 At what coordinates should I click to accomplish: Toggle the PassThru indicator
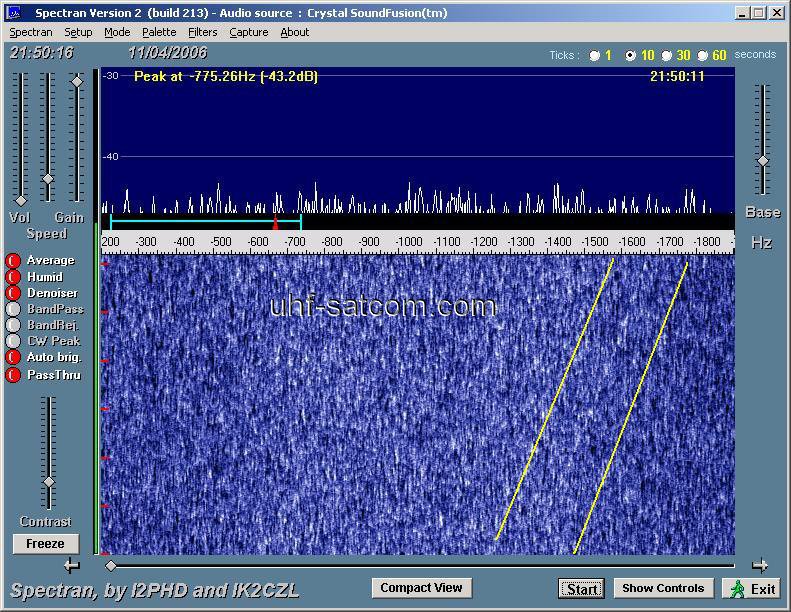pos(13,375)
